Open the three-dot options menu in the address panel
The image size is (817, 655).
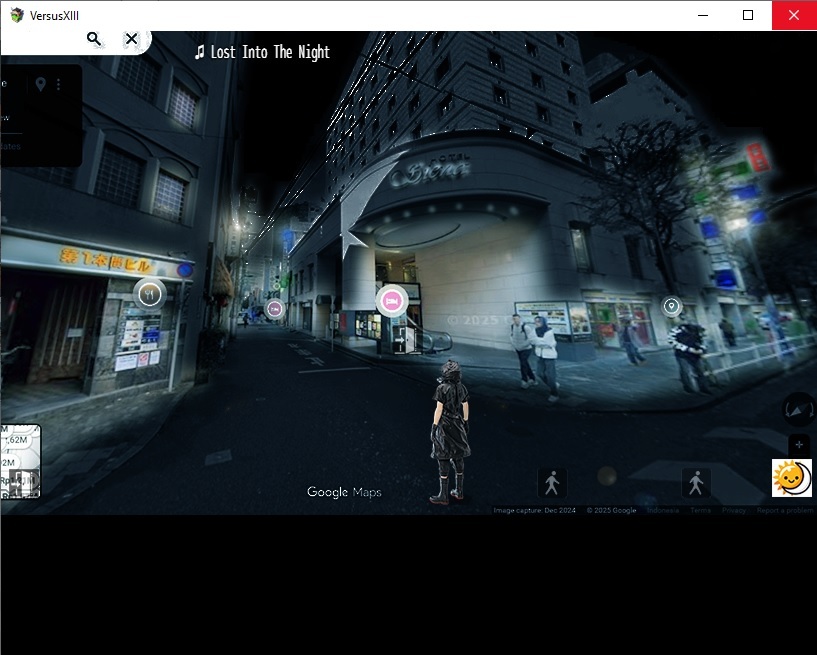tap(59, 85)
